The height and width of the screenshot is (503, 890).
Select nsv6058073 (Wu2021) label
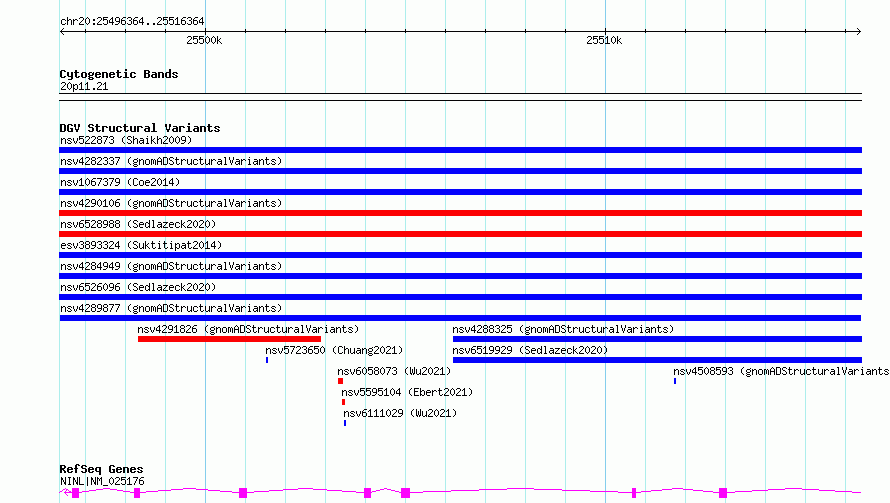click(394, 371)
